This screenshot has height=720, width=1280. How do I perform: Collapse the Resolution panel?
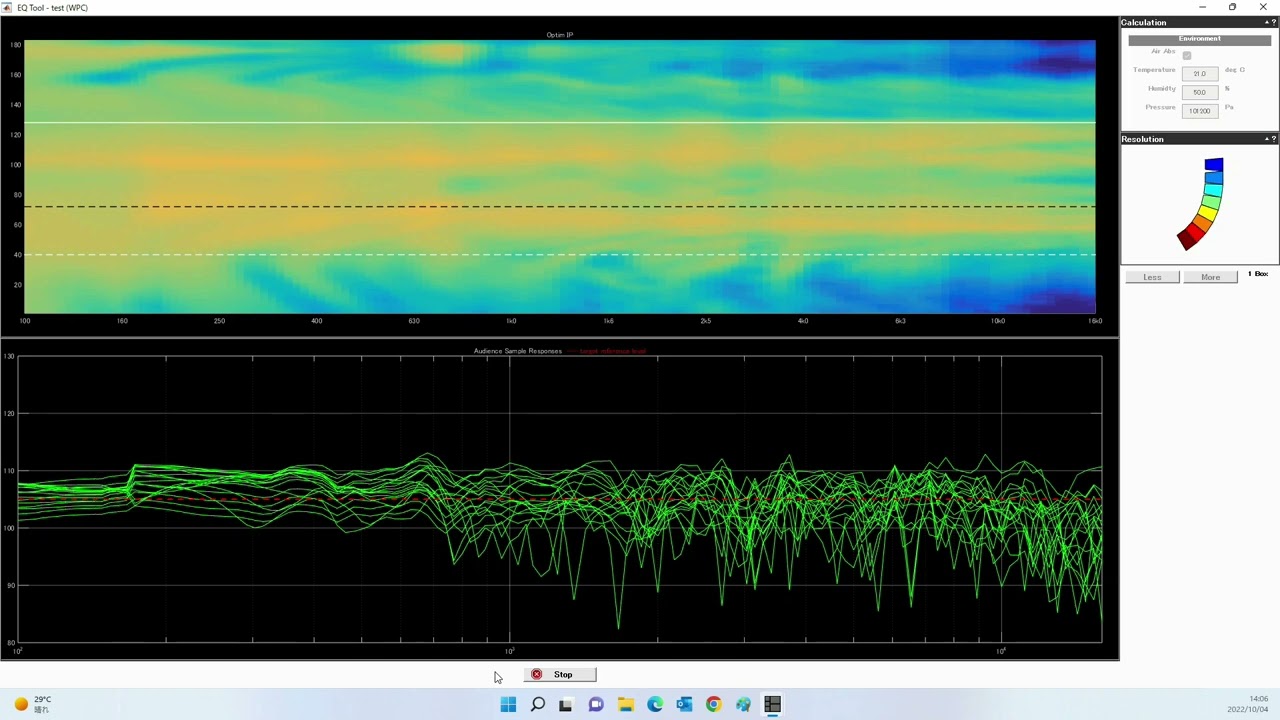pos(1267,139)
